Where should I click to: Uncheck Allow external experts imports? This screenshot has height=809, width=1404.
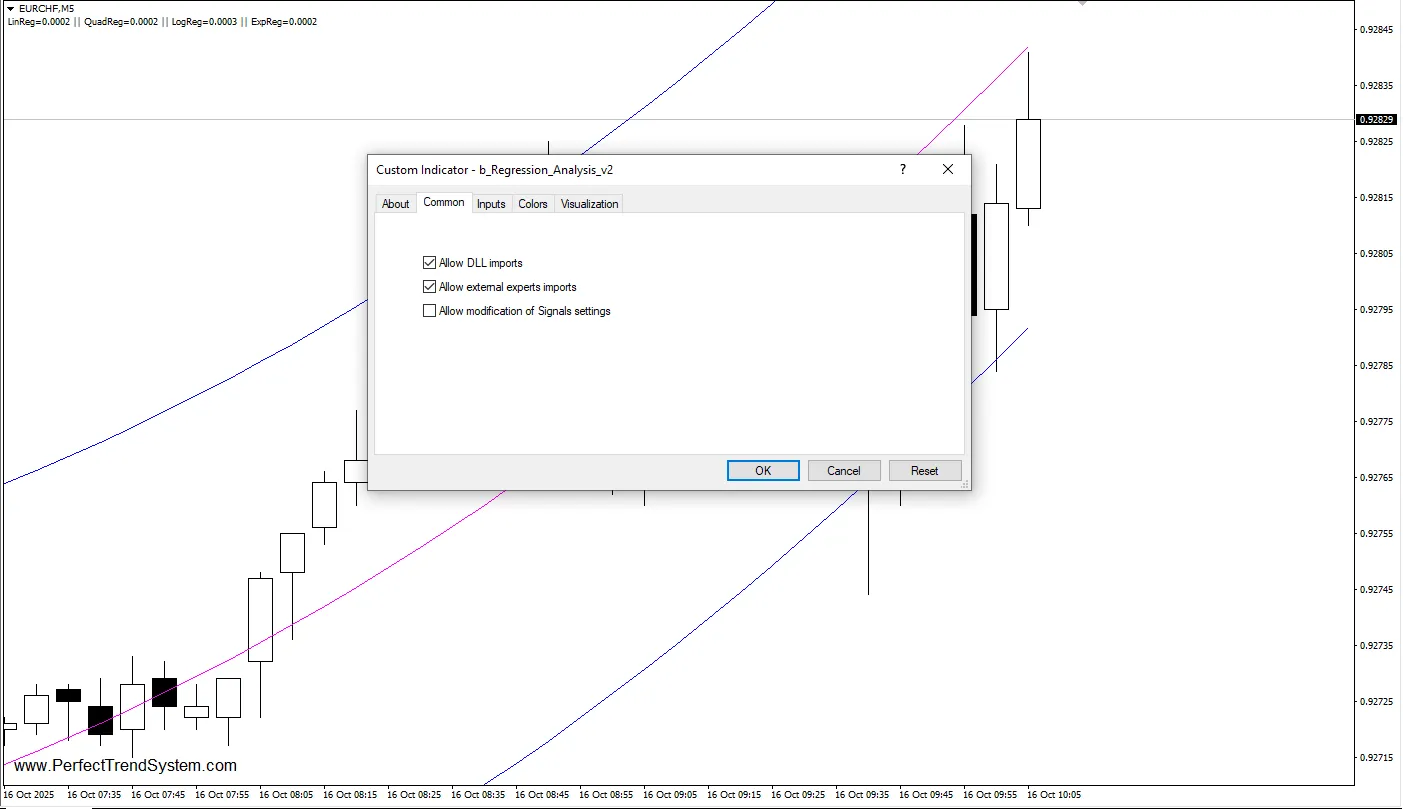(x=429, y=286)
